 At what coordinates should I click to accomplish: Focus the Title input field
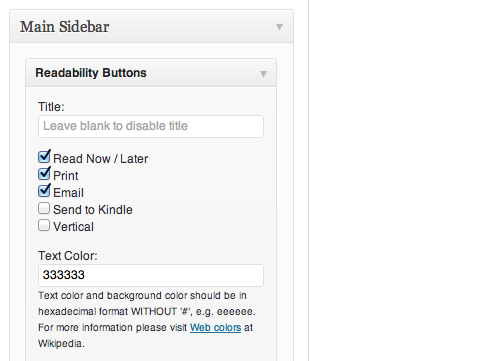[x=151, y=126]
